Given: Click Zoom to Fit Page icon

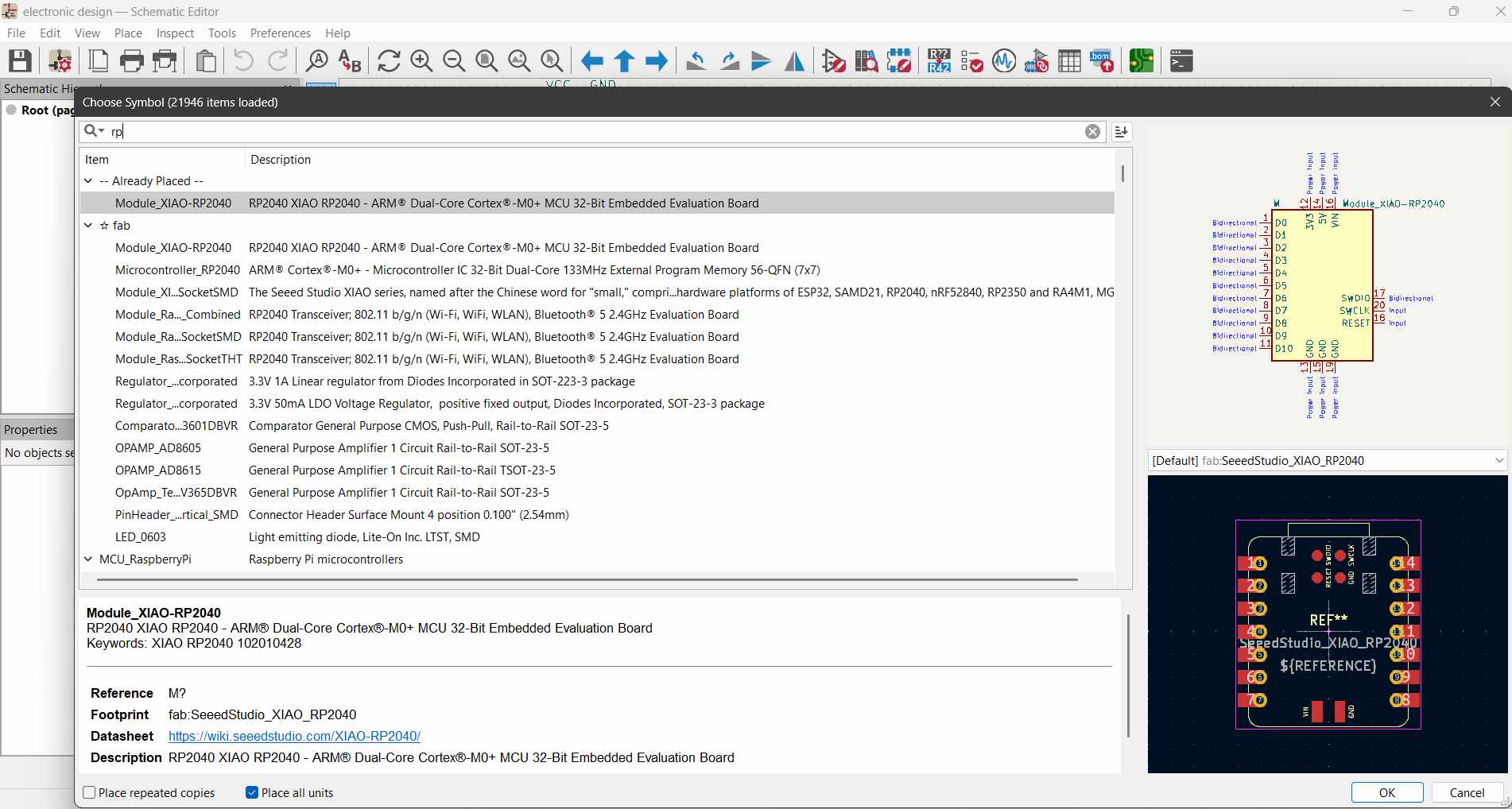Looking at the screenshot, I should (487, 61).
